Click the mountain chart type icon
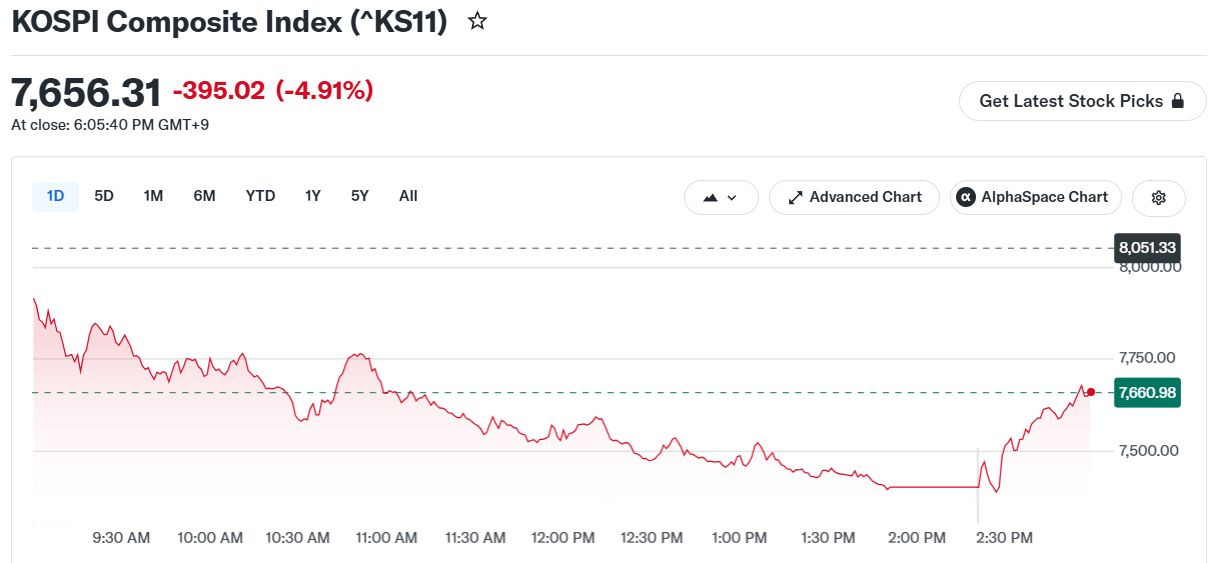 coord(711,198)
